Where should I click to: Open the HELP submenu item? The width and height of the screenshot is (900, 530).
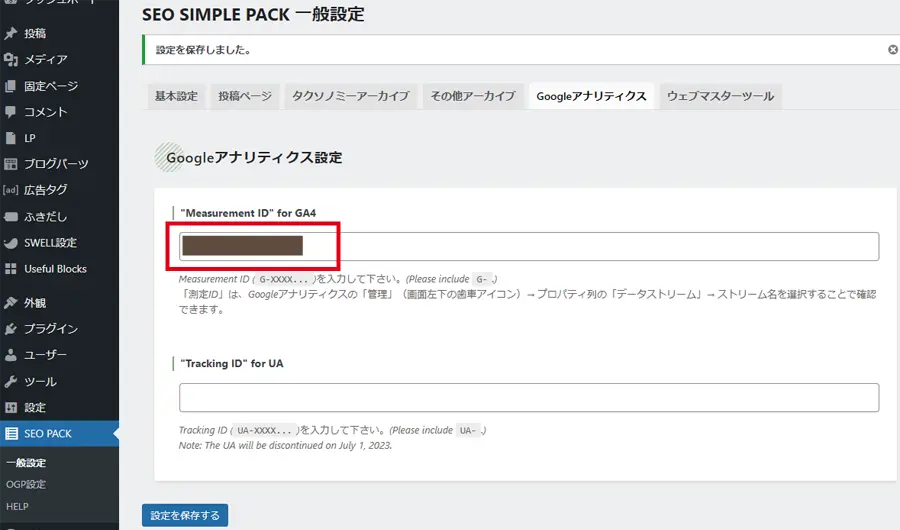pos(17,506)
